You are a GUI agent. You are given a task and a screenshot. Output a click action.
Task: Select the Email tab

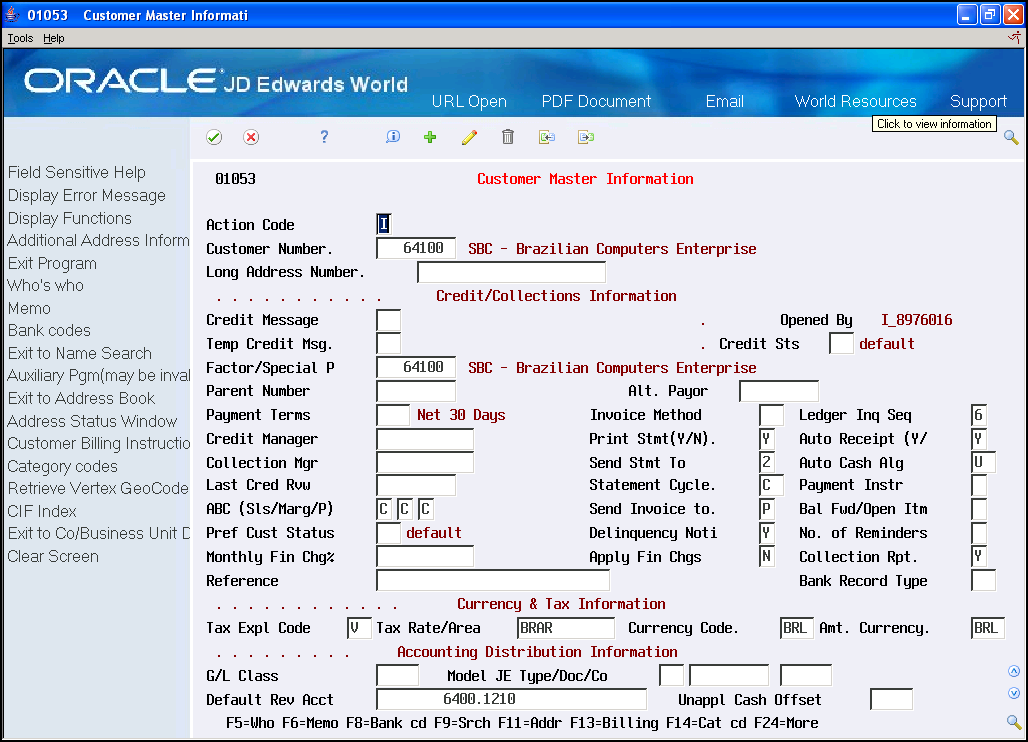coord(724,102)
